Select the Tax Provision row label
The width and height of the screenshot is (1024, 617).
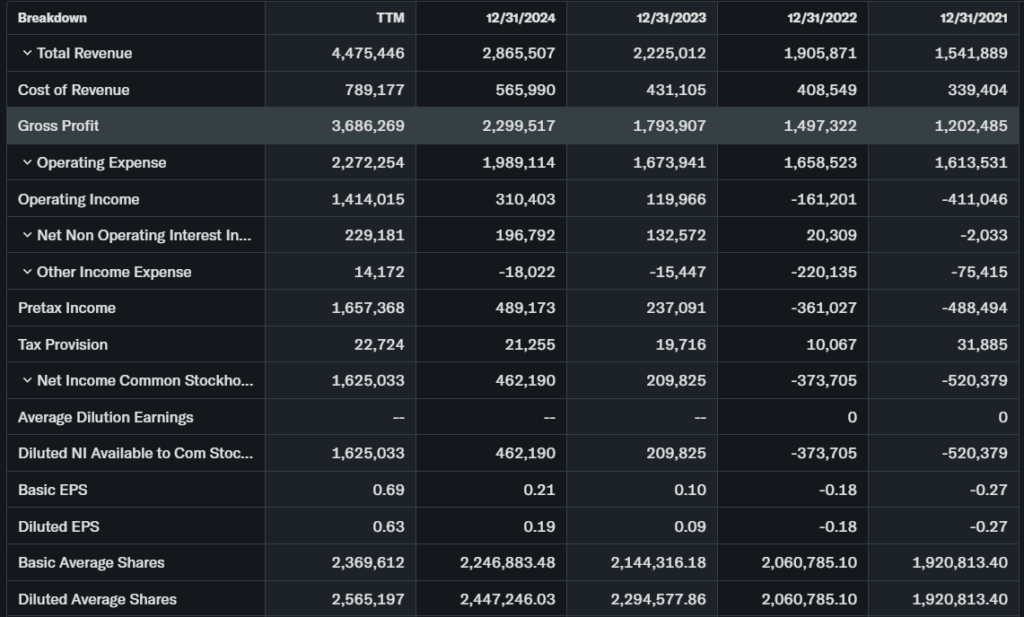pos(62,344)
